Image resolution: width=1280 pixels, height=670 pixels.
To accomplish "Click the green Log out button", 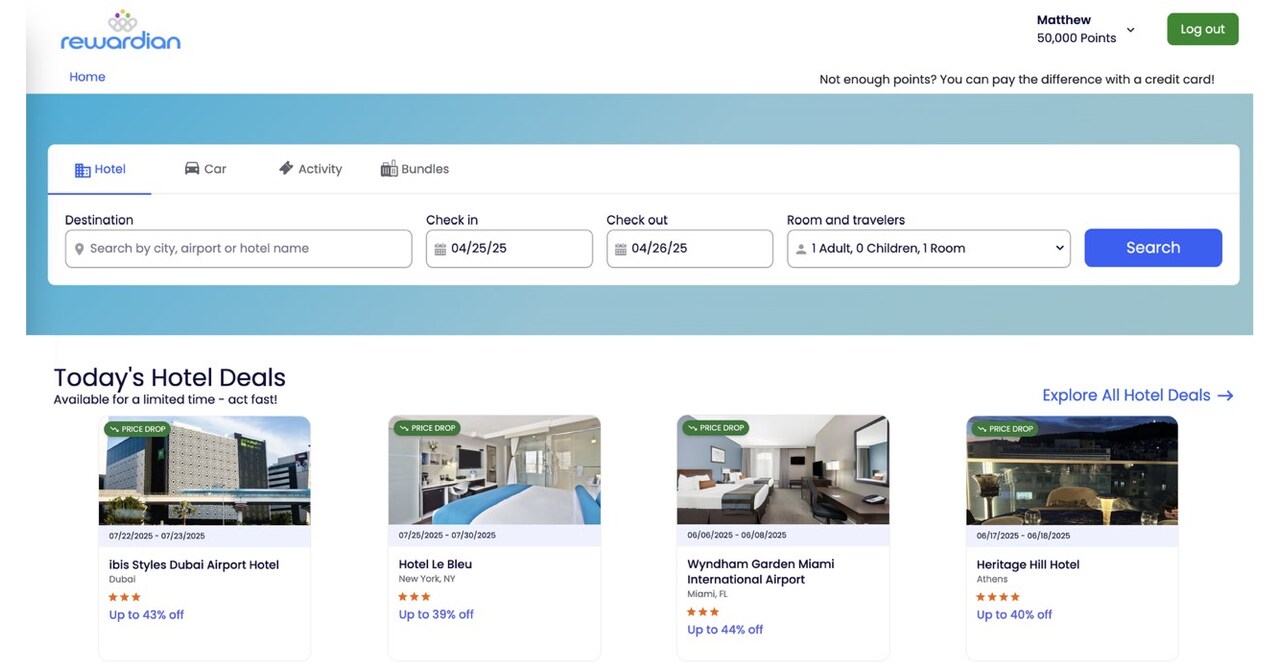I will pos(1202,29).
